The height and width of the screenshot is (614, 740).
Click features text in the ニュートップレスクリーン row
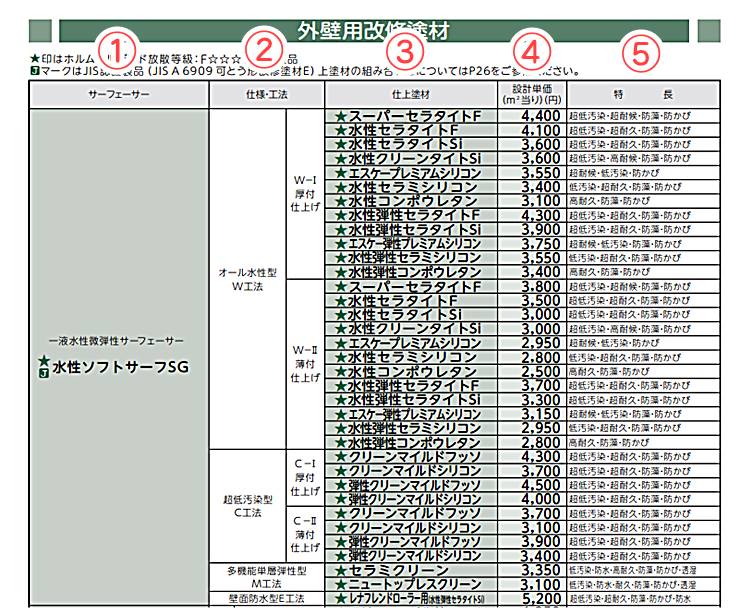click(x=632, y=585)
